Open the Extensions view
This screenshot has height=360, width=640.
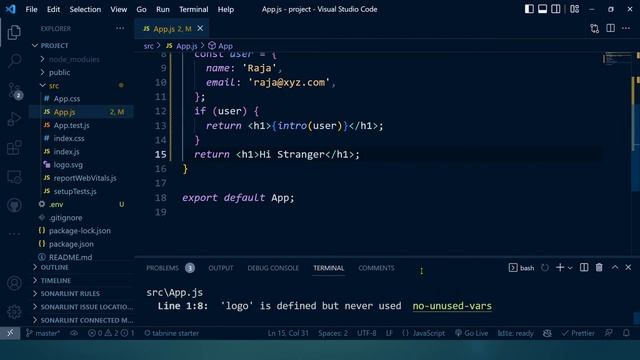[x=14, y=148]
